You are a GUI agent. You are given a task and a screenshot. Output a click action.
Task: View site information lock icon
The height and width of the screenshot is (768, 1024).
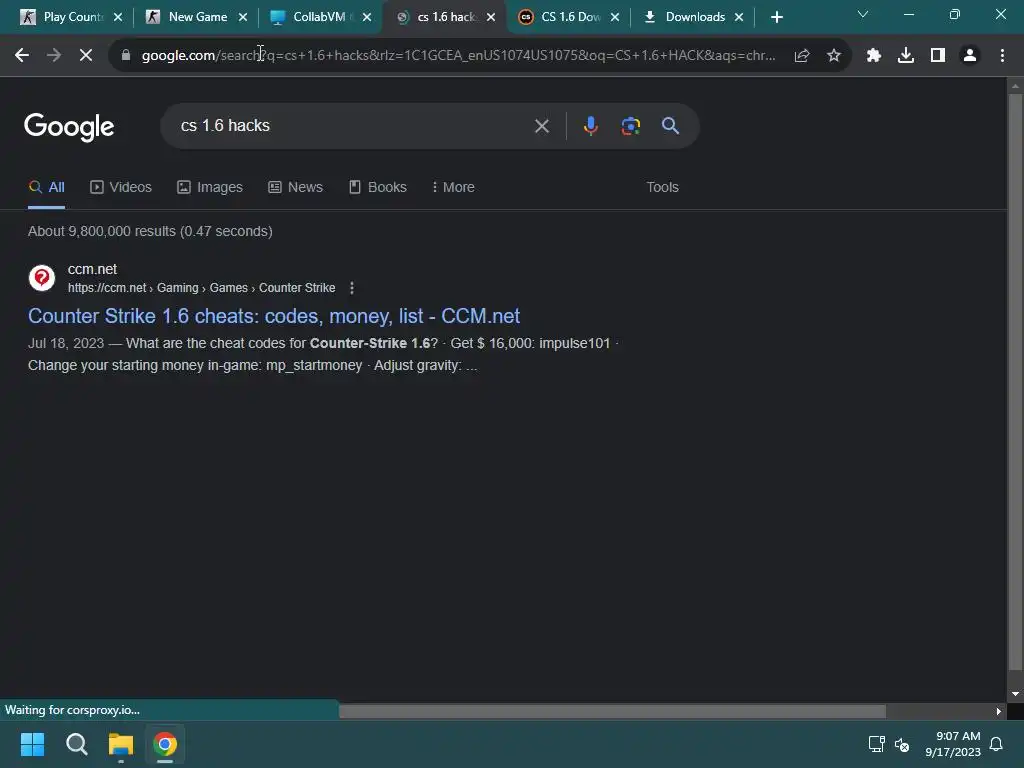point(126,56)
